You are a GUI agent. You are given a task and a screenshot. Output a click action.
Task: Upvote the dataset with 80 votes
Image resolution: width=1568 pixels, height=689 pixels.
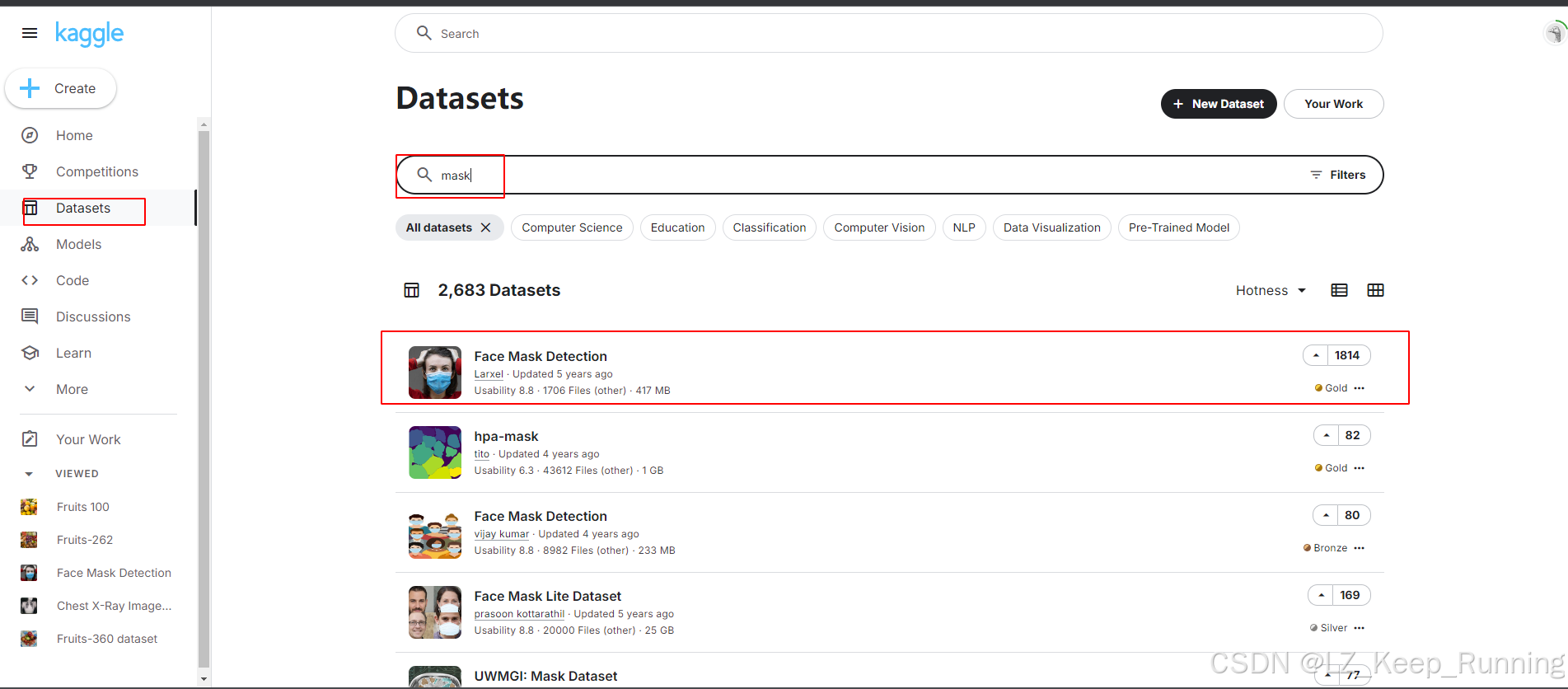1326,515
